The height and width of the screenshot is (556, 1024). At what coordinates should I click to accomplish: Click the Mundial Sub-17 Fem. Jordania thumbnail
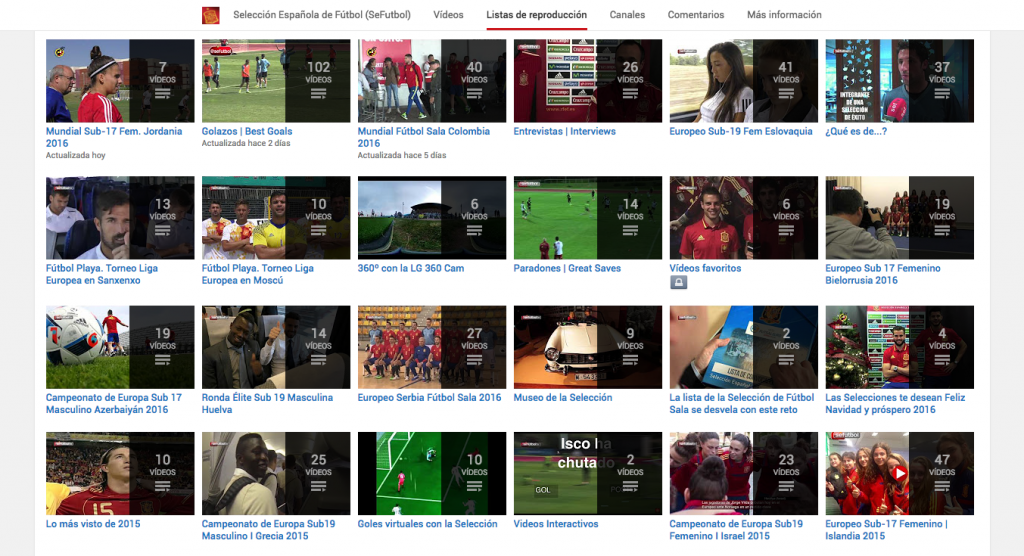pyautogui.click(x=120, y=80)
